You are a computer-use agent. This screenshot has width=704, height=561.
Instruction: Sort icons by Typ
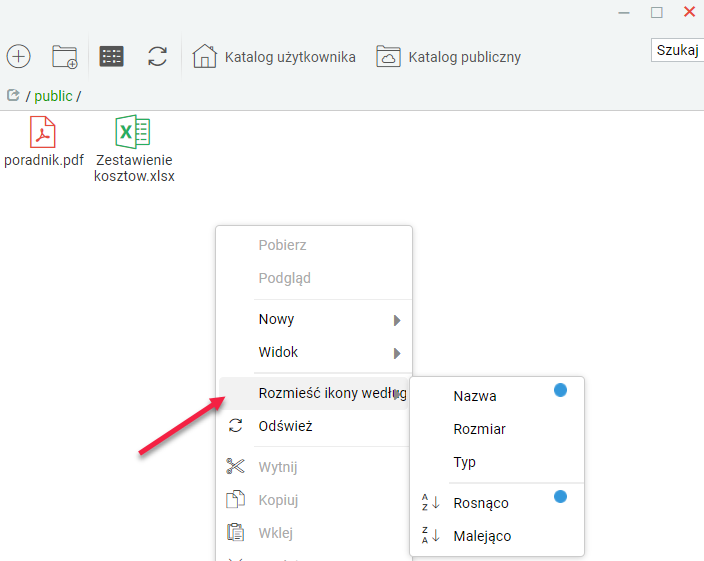click(497, 462)
